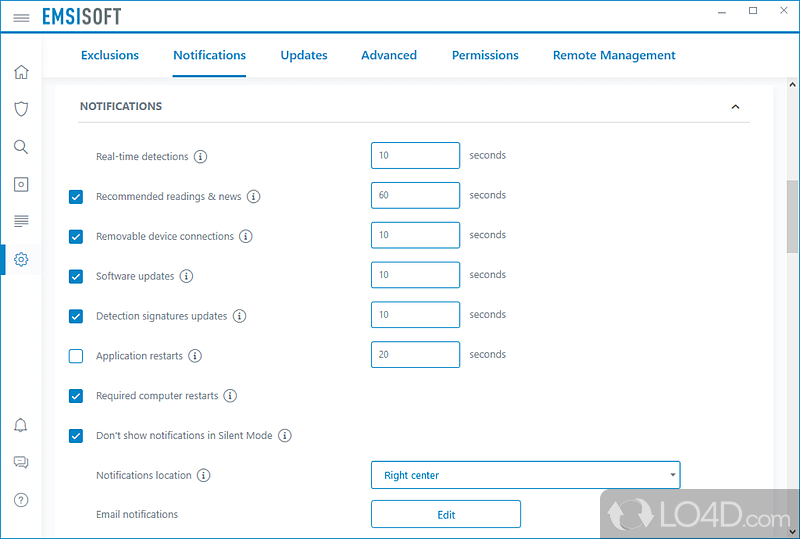Screen dimensions: 800x539
Task: Switch to the Remote Management tab
Action: 614,55
